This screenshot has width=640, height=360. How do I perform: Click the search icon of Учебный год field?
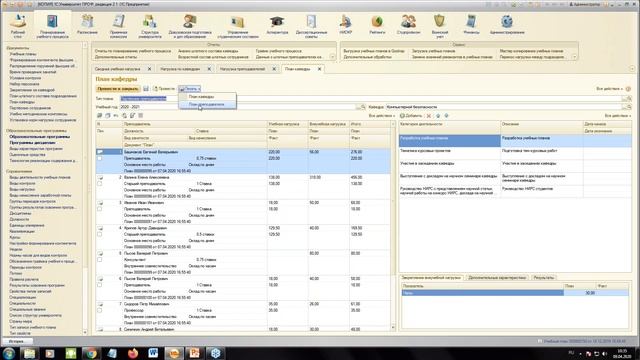pyautogui.click(x=362, y=107)
